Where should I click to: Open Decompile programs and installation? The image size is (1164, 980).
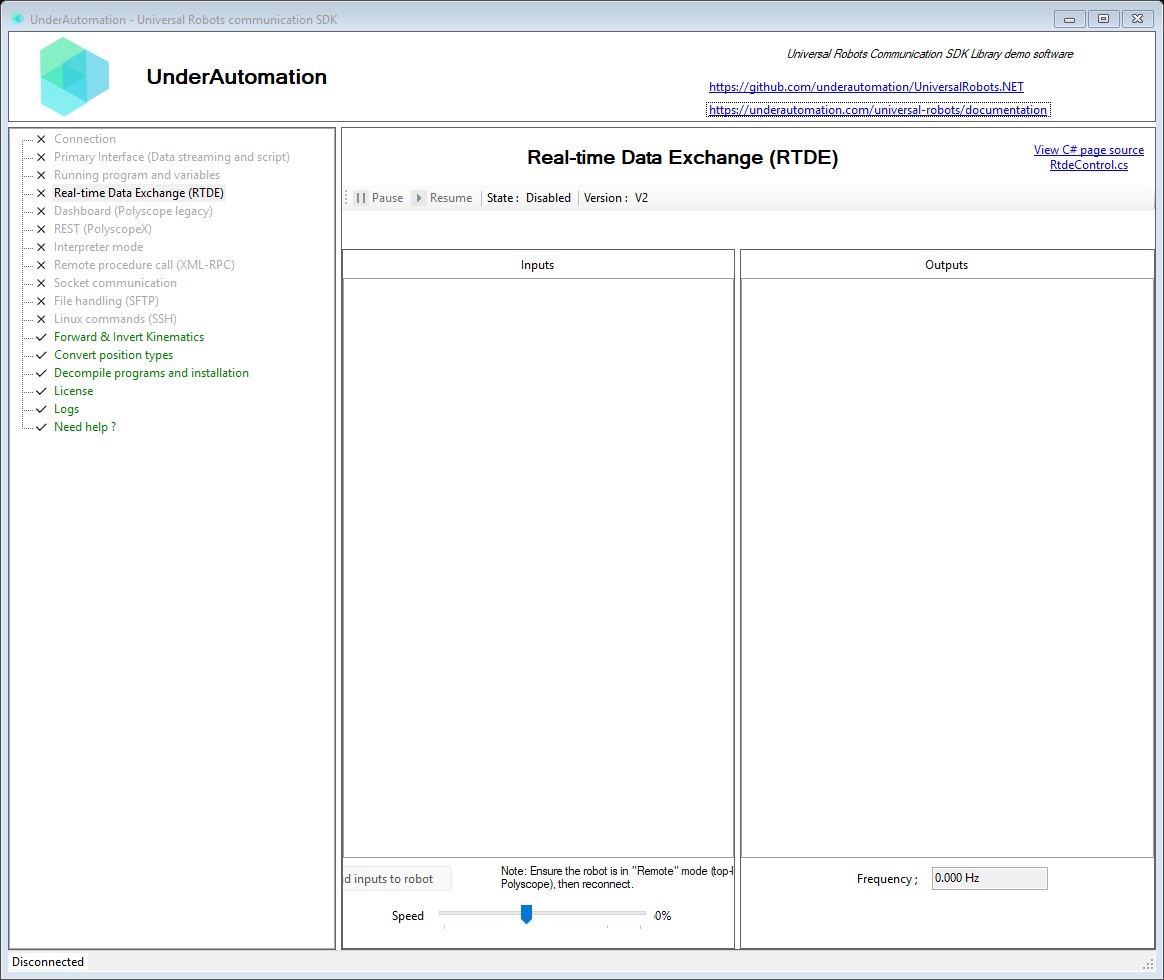pyautogui.click(x=151, y=373)
